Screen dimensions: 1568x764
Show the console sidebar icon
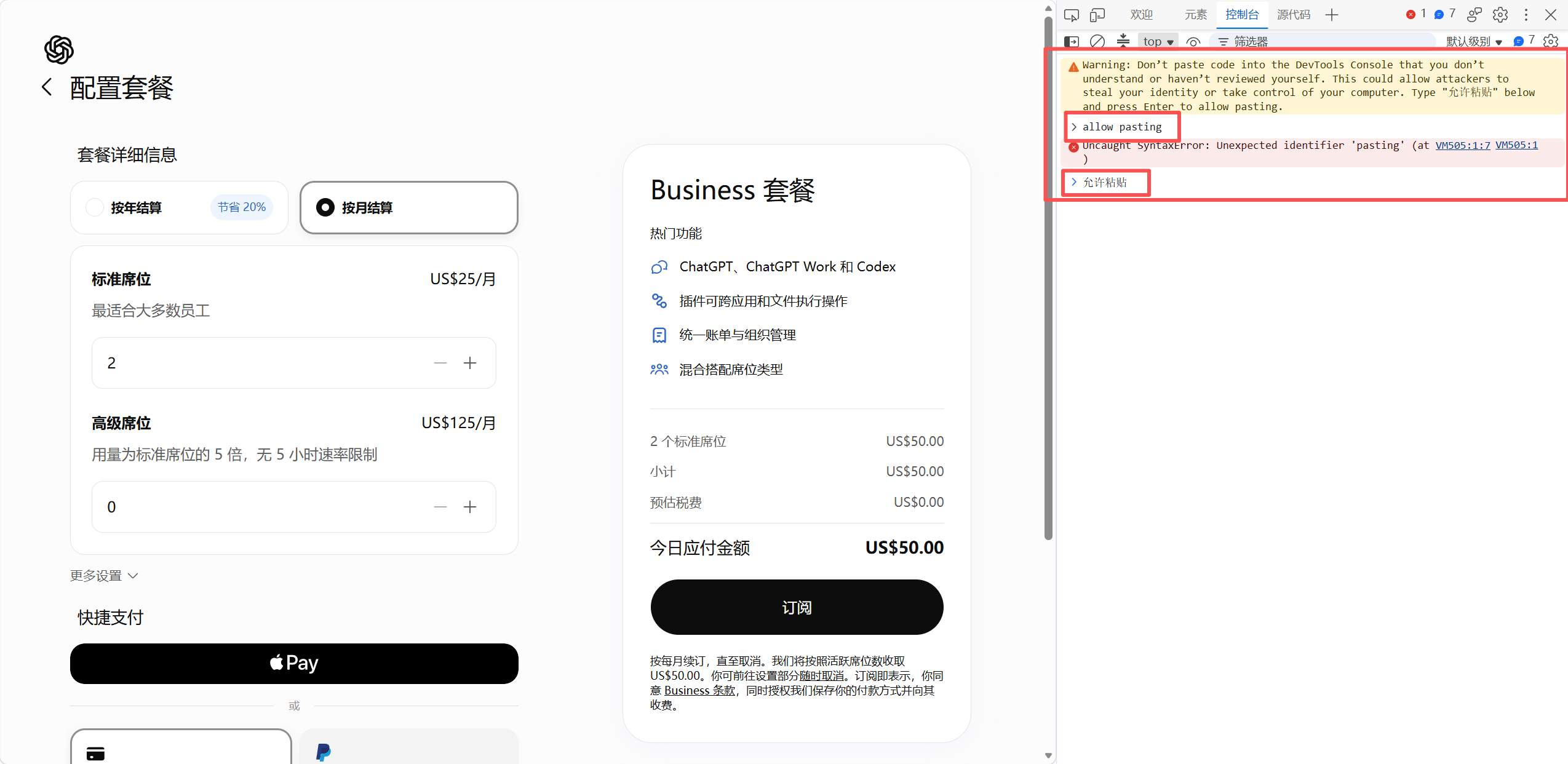point(1072,42)
